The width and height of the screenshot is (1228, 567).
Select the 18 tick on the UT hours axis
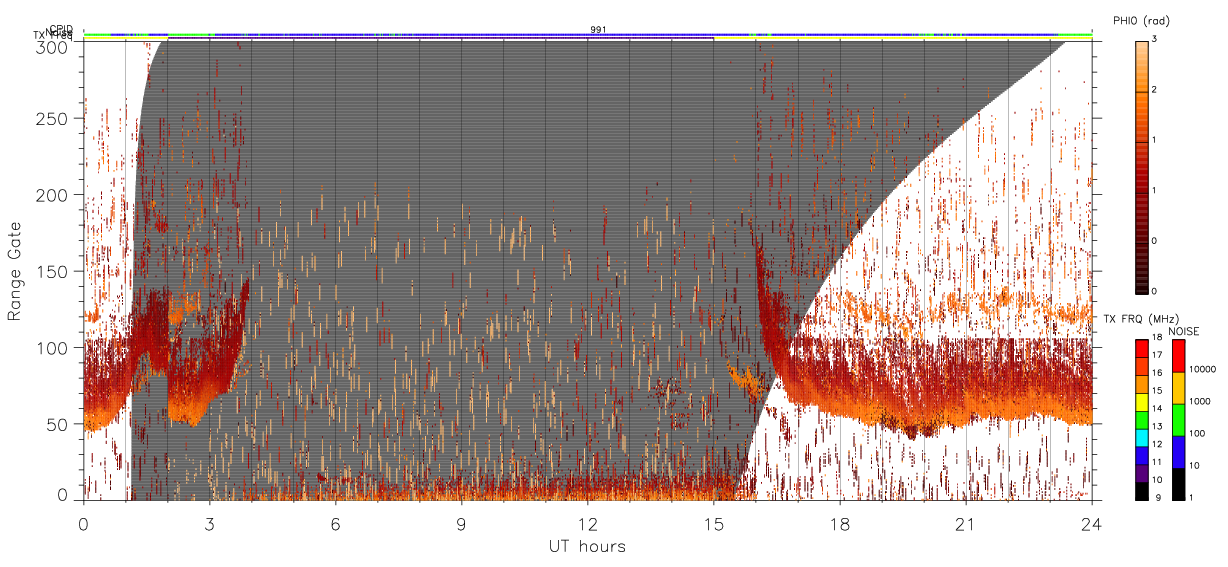point(839,524)
